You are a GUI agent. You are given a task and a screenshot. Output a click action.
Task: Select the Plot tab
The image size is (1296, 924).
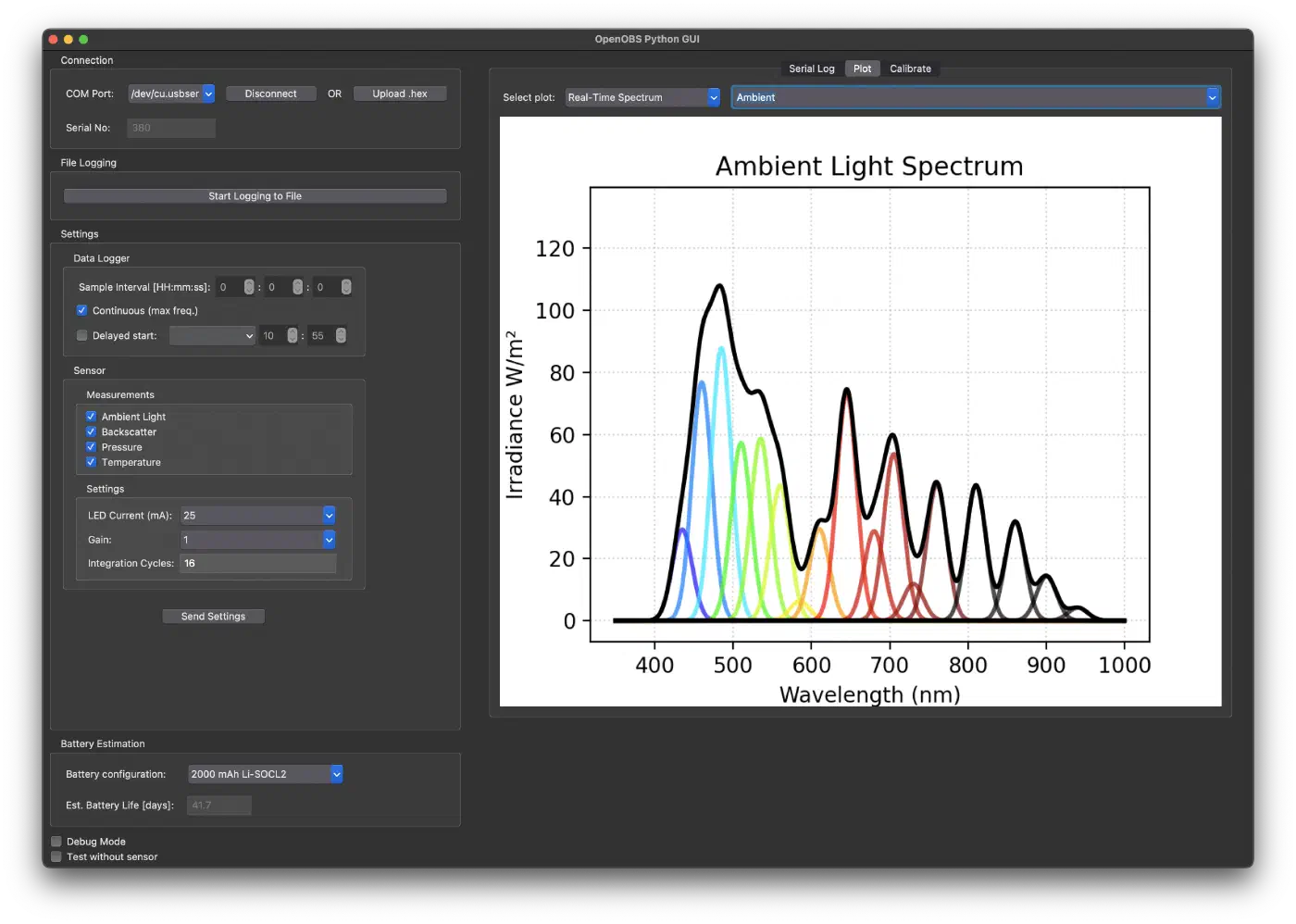(x=862, y=69)
